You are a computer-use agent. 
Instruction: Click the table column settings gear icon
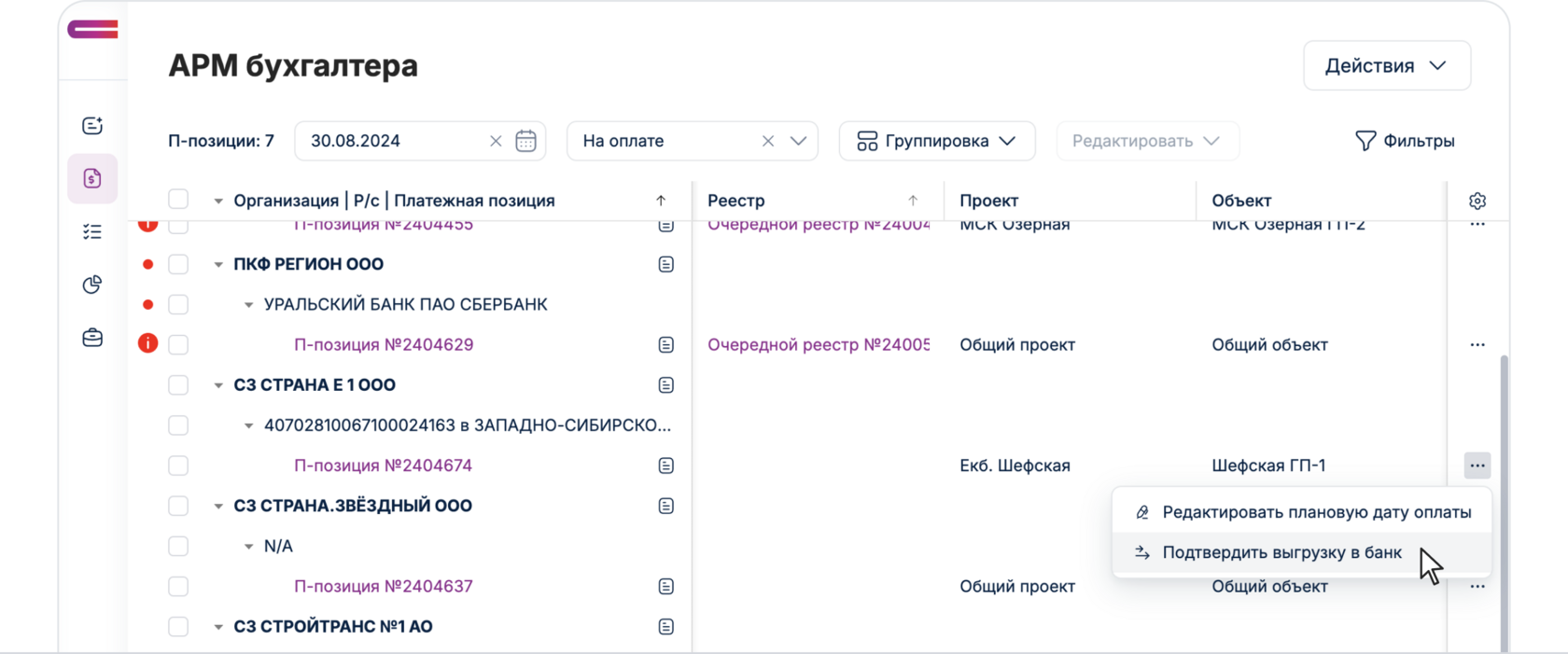click(1477, 201)
